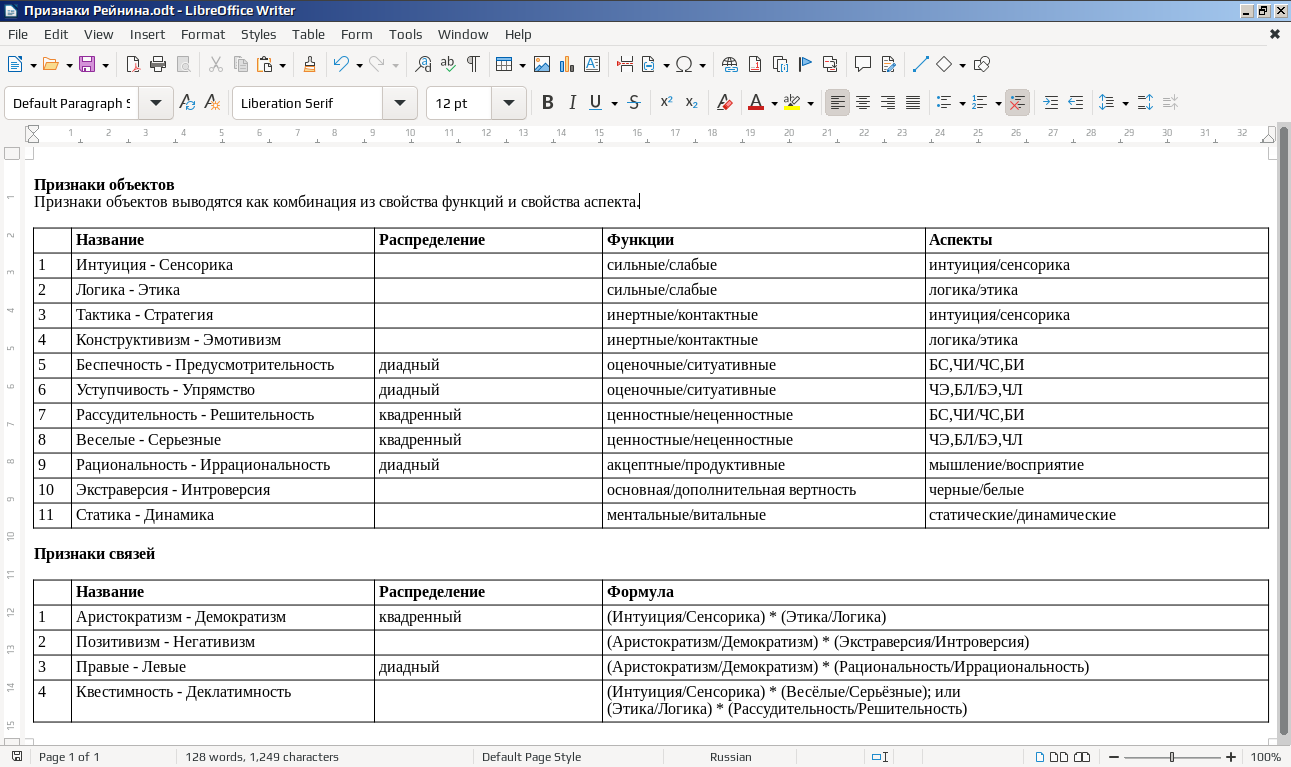Create a new document with the New icon
The height and width of the screenshot is (767, 1291).
point(15,65)
